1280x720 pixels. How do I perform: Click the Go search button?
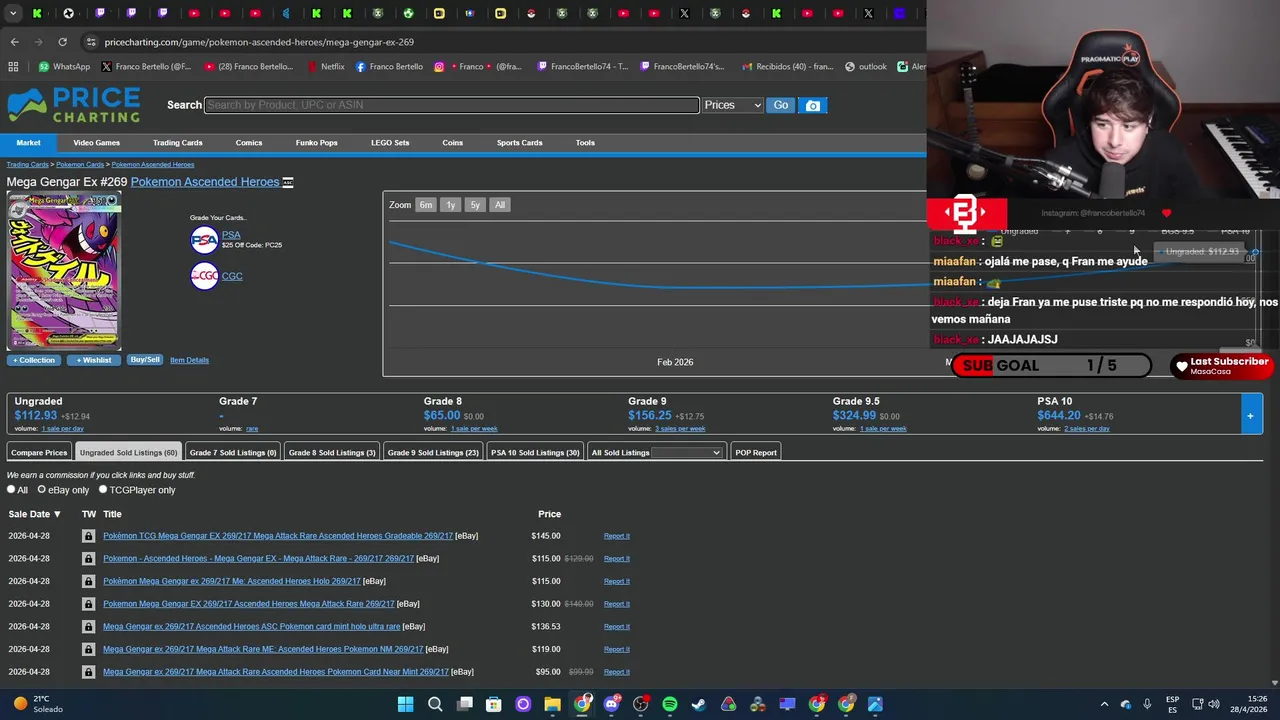tap(781, 105)
